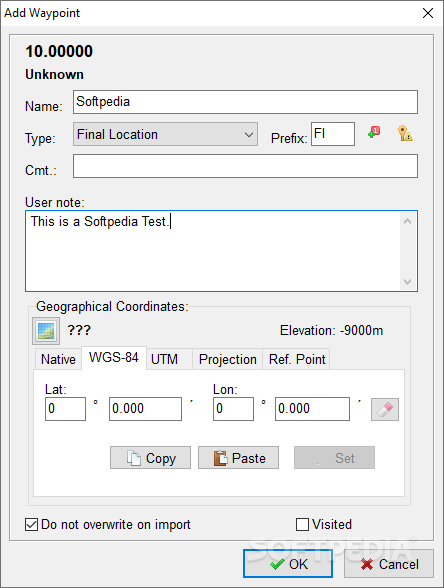
Task: Confirm with the OK button
Action: click(288, 564)
